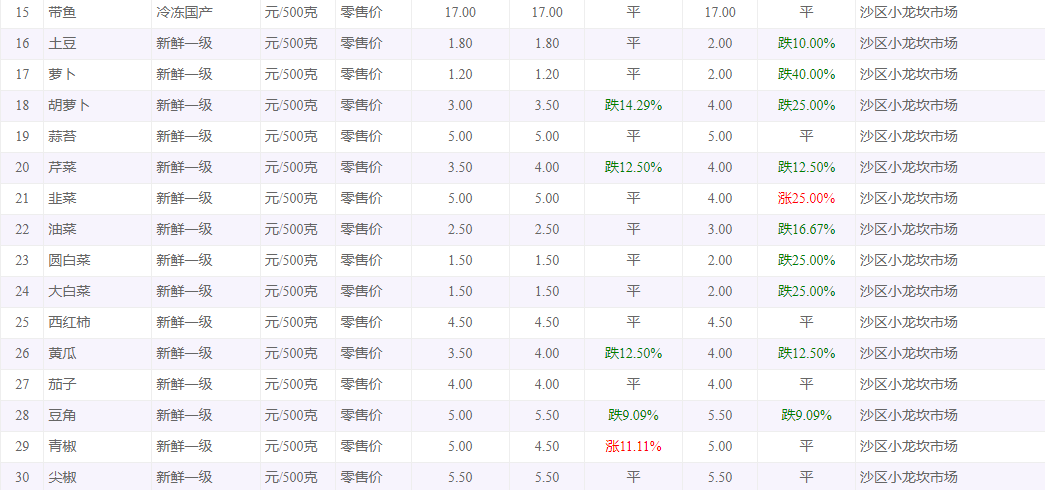Click 跌40.00% in the 萝卜 row
The image size is (1045, 490).
[806, 75]
